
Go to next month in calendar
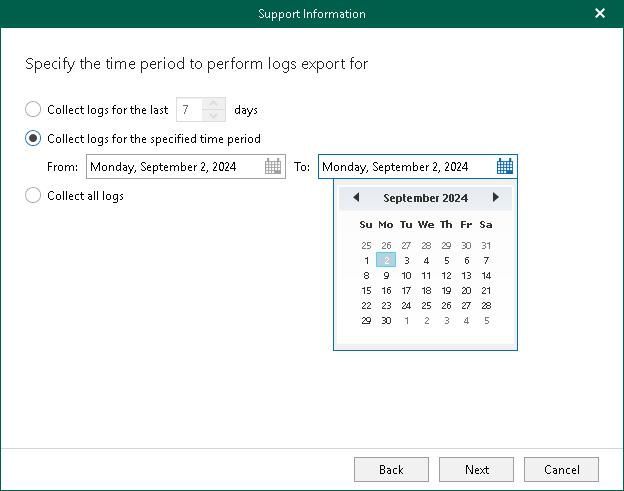[495, 197]
